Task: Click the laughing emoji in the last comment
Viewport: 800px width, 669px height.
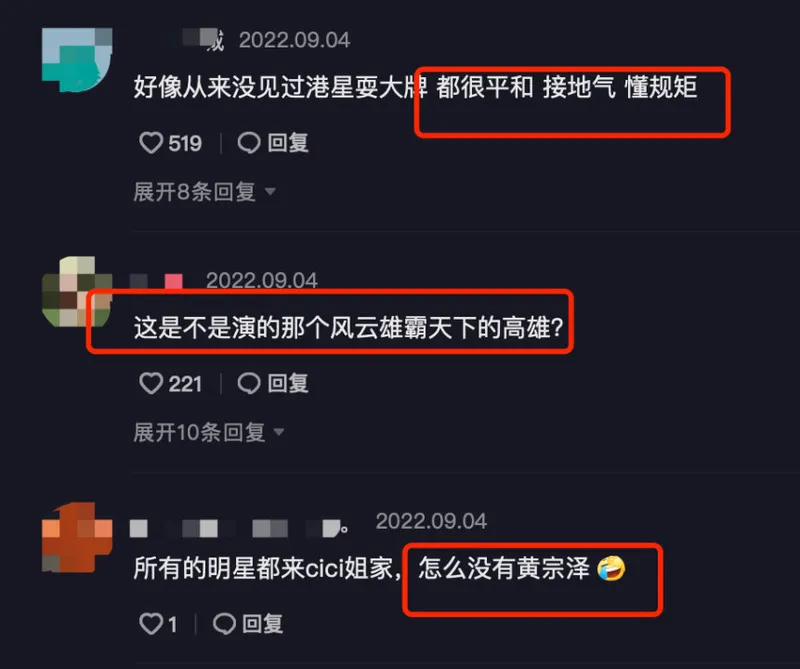Action: click(x=611, y=568)
